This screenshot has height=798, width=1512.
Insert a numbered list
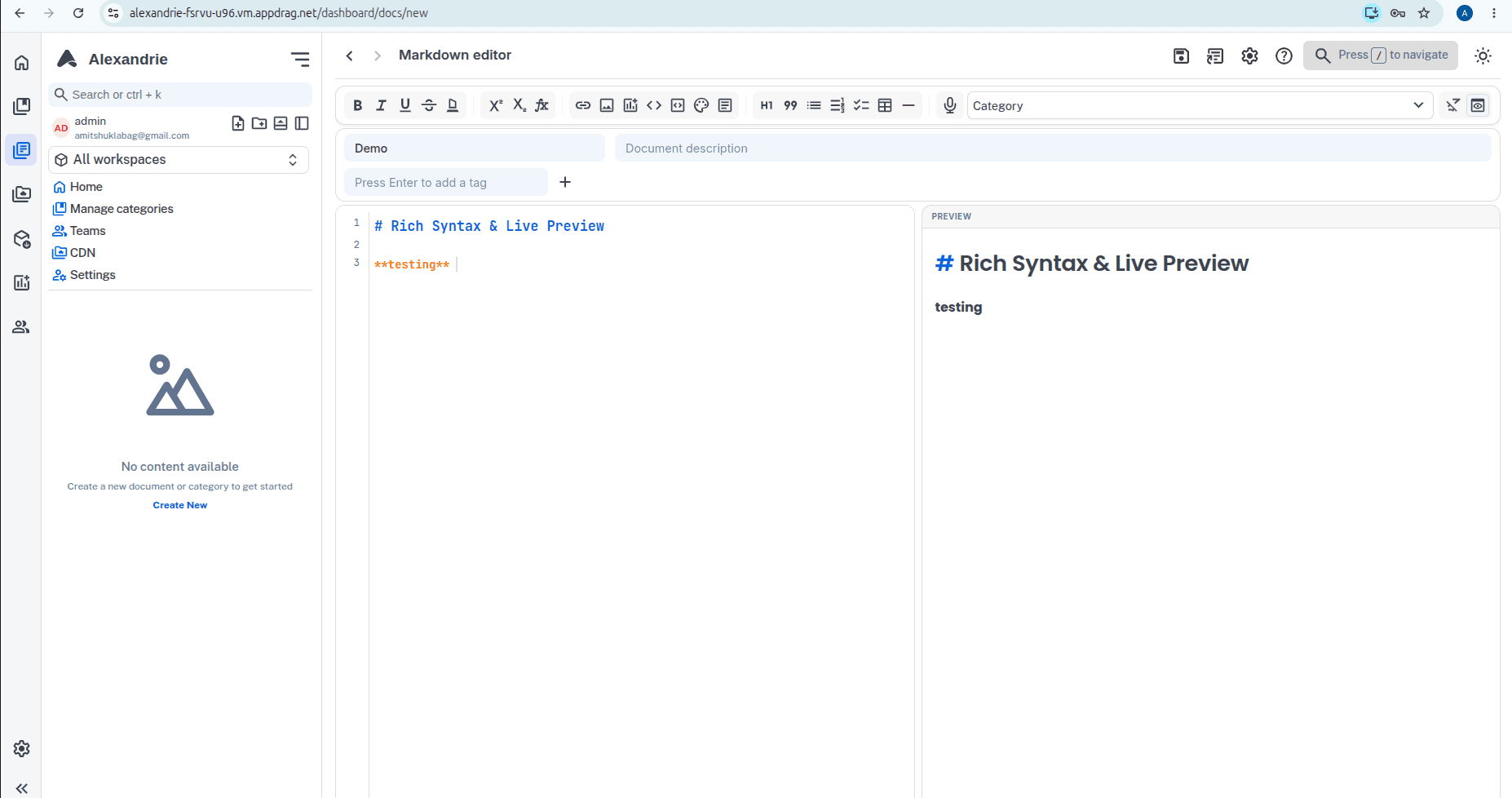coord(838,105)
